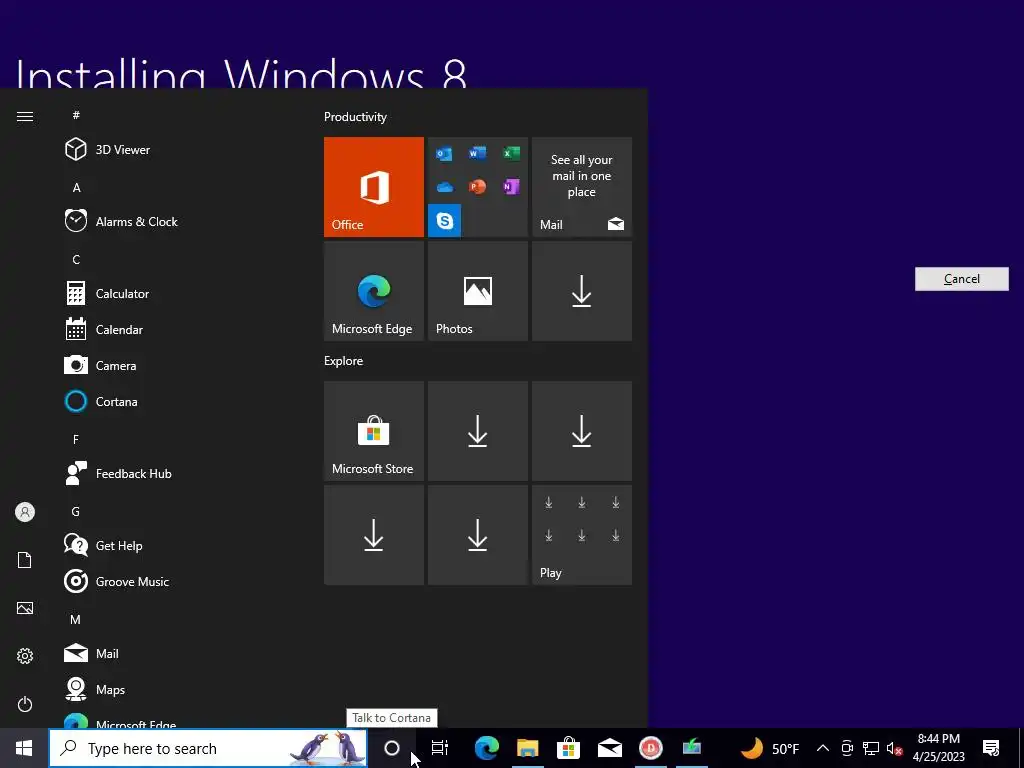Open Settings gear in Start sidebar
This screenshot has width=1024, height=768.
(x=25, y=656)
